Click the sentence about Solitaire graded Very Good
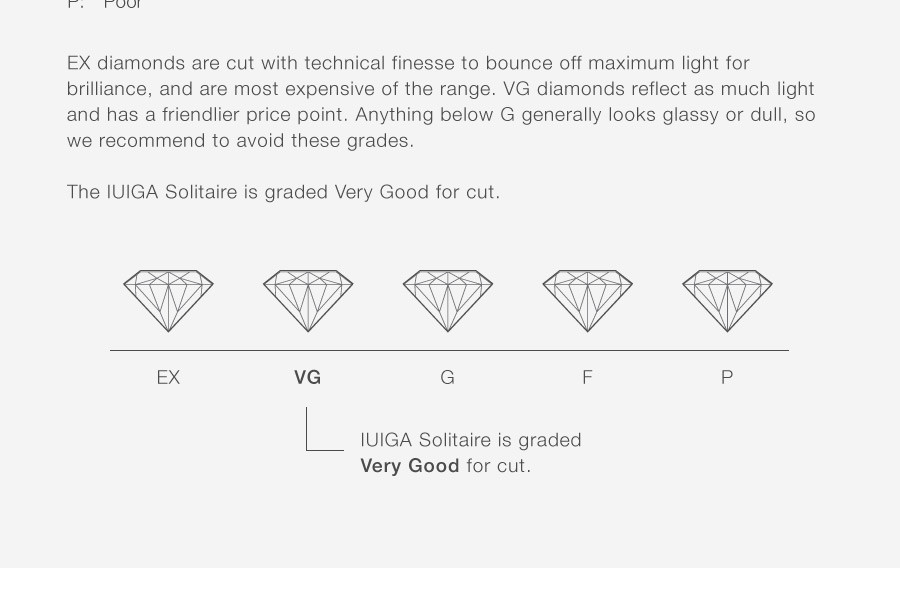 click(x=284, y=192)
